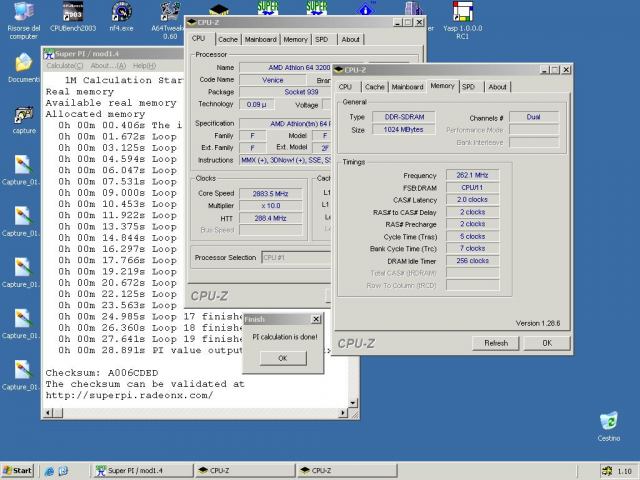Click the taskbar clock showing 1.10

[624, 471]
